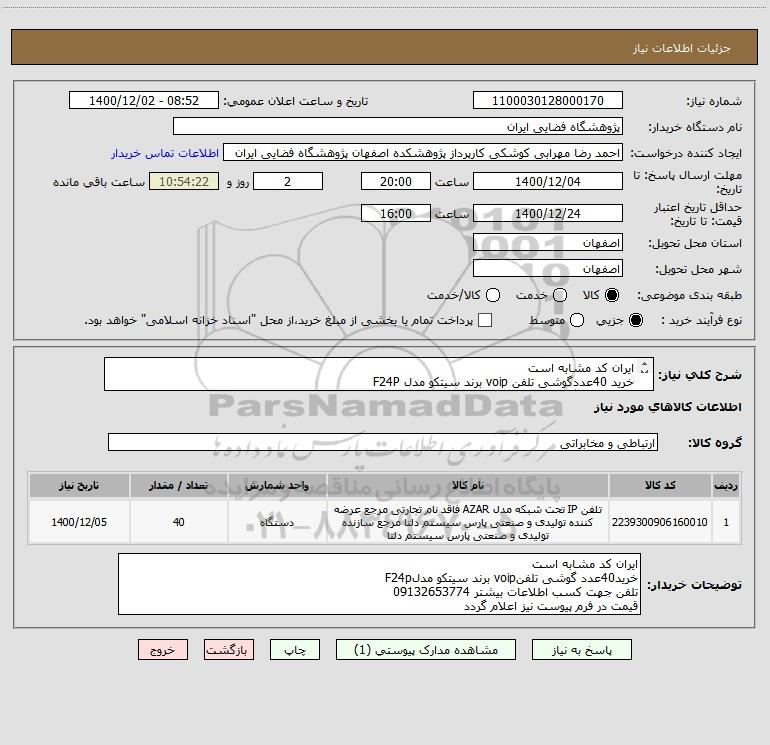Click the product code cell 223930906160010

[x=660, y=522]
